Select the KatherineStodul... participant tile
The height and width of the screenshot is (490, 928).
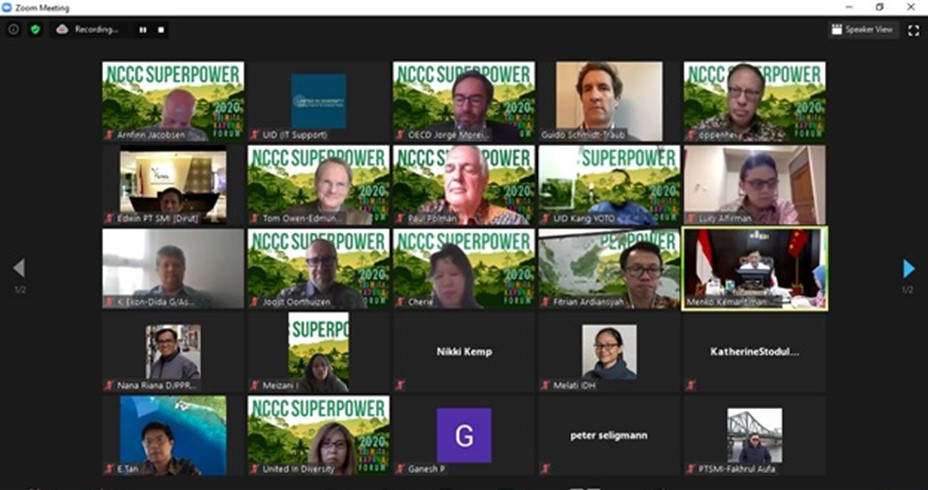click(x=755, y=352)
